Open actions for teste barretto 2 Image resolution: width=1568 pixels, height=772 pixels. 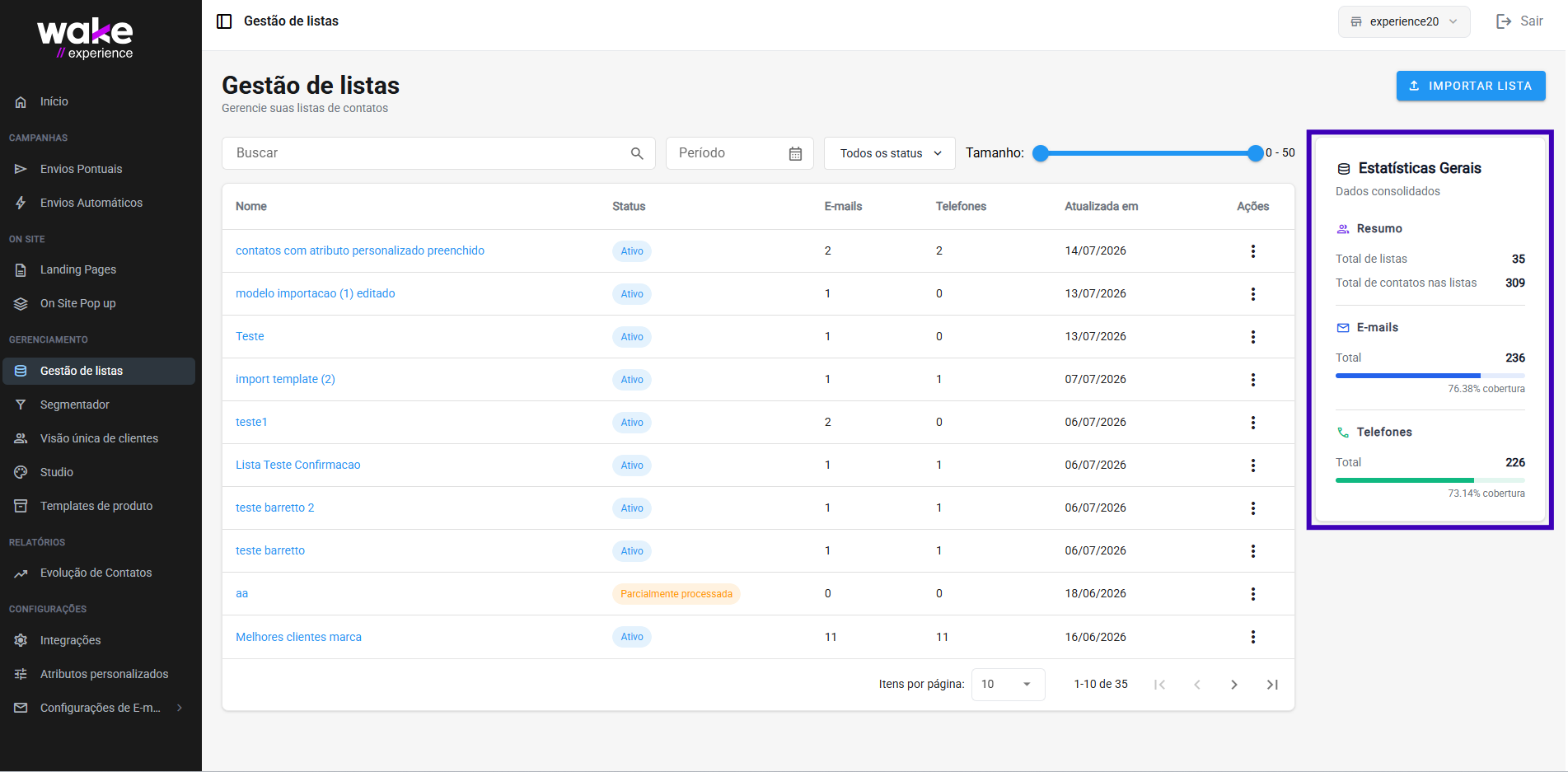1252,508
